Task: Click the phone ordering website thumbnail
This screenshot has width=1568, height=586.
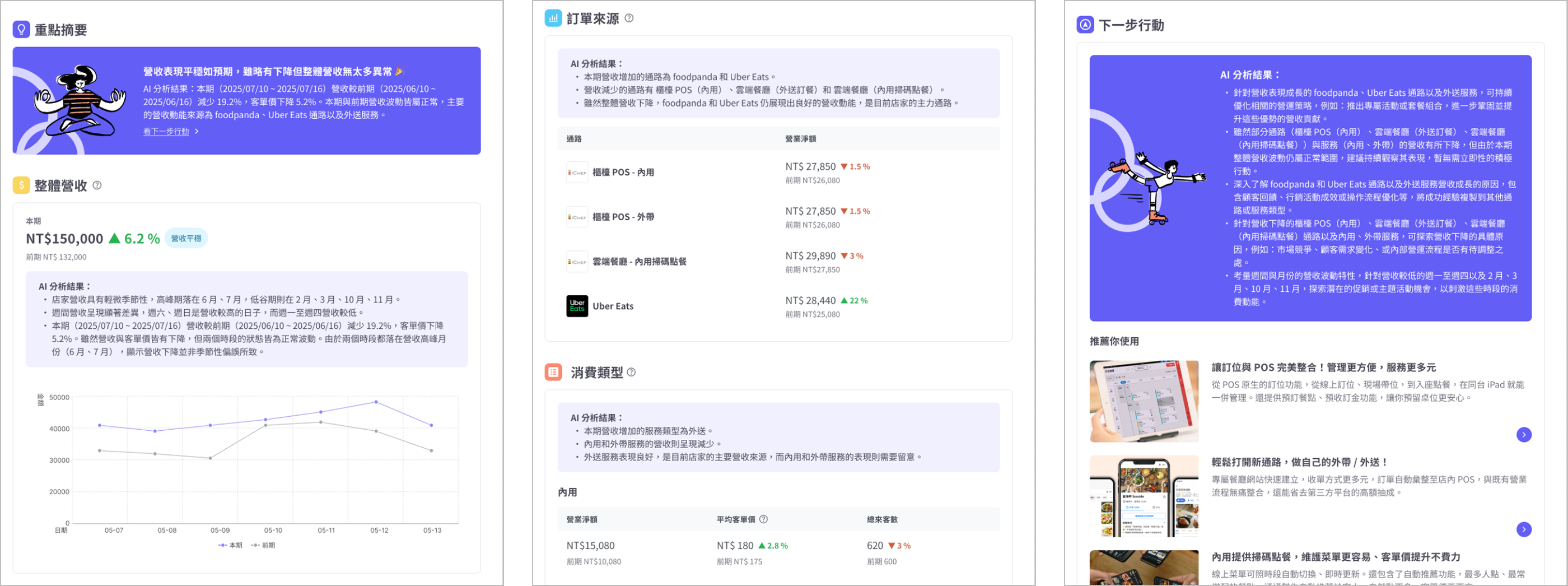Action: click(1143, 496)
